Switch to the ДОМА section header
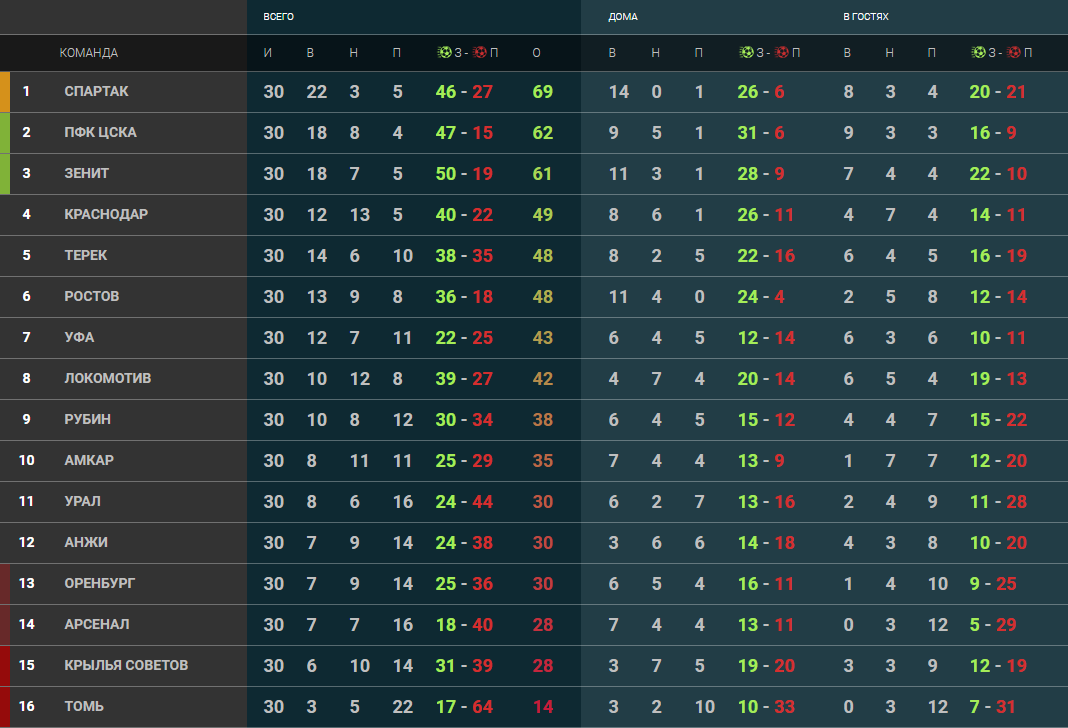This screenshot has height=728, width=1068. (622, 17)
